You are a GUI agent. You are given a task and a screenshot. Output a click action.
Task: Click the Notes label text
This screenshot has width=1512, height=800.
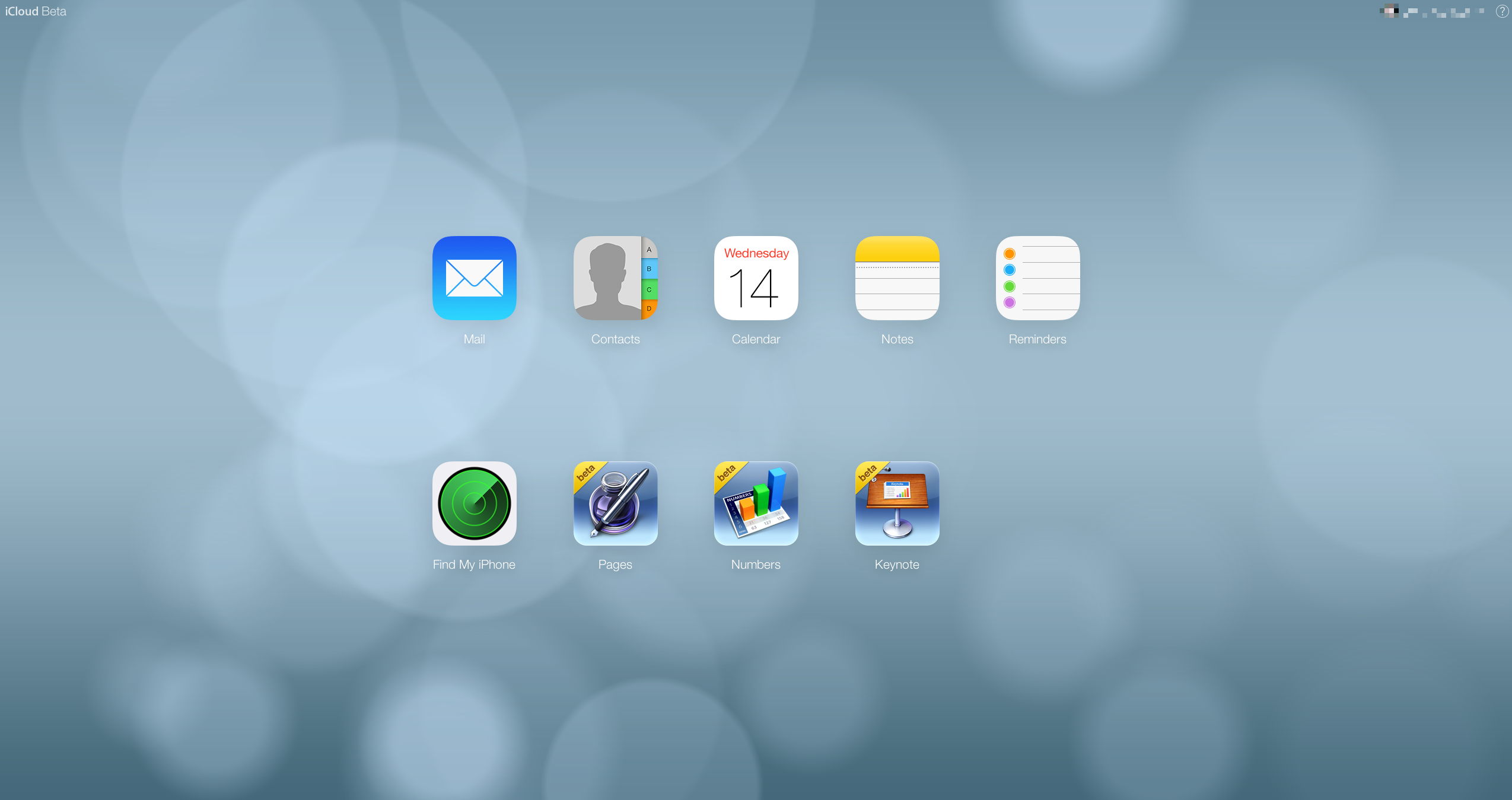(896, 339)
